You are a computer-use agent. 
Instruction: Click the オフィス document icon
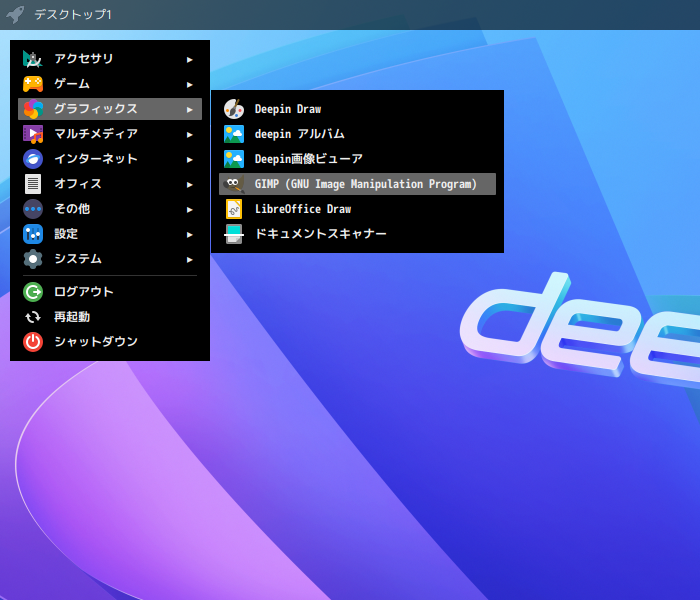(x=33, y=184)
